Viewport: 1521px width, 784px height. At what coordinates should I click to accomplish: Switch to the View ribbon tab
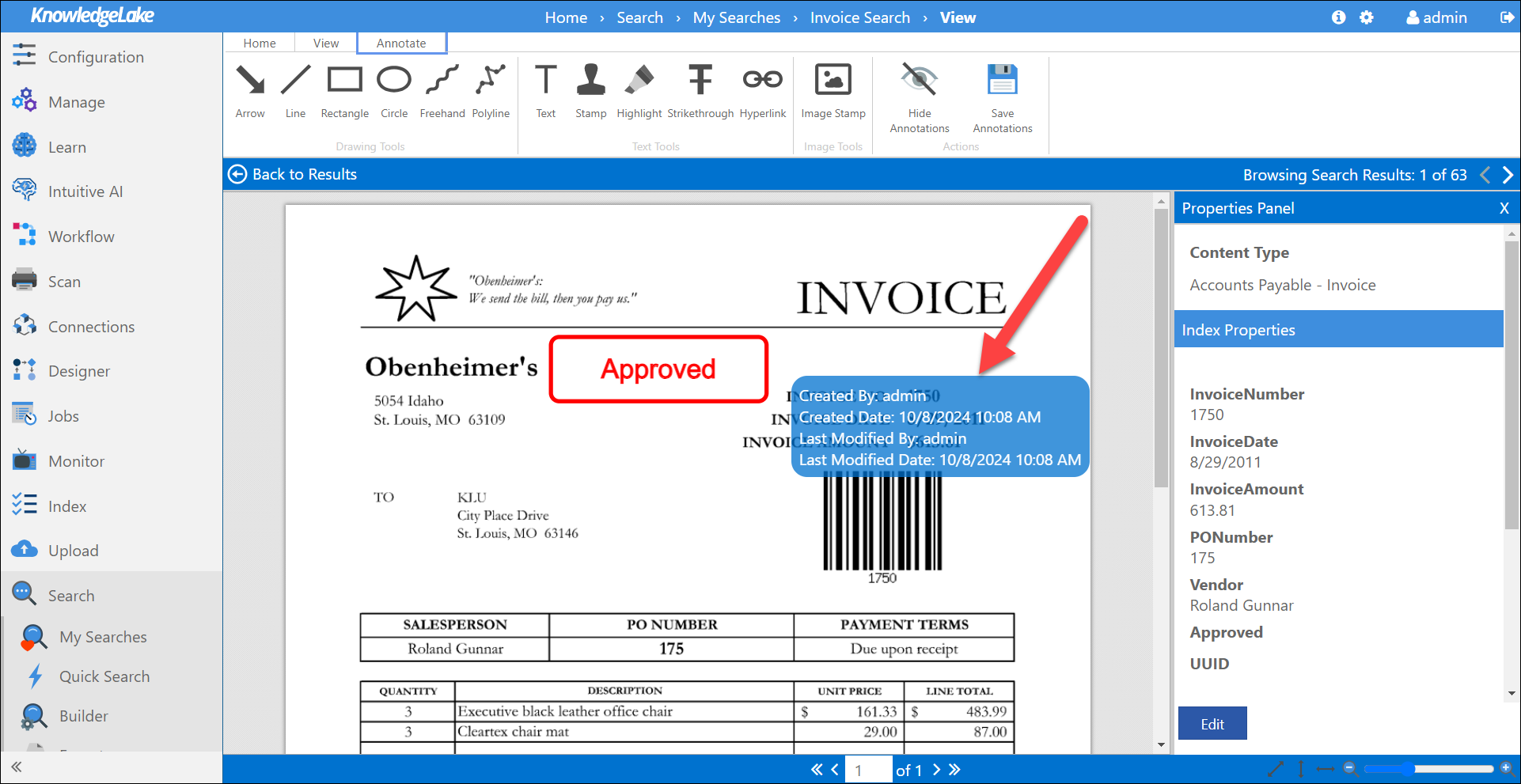point(326,43)
